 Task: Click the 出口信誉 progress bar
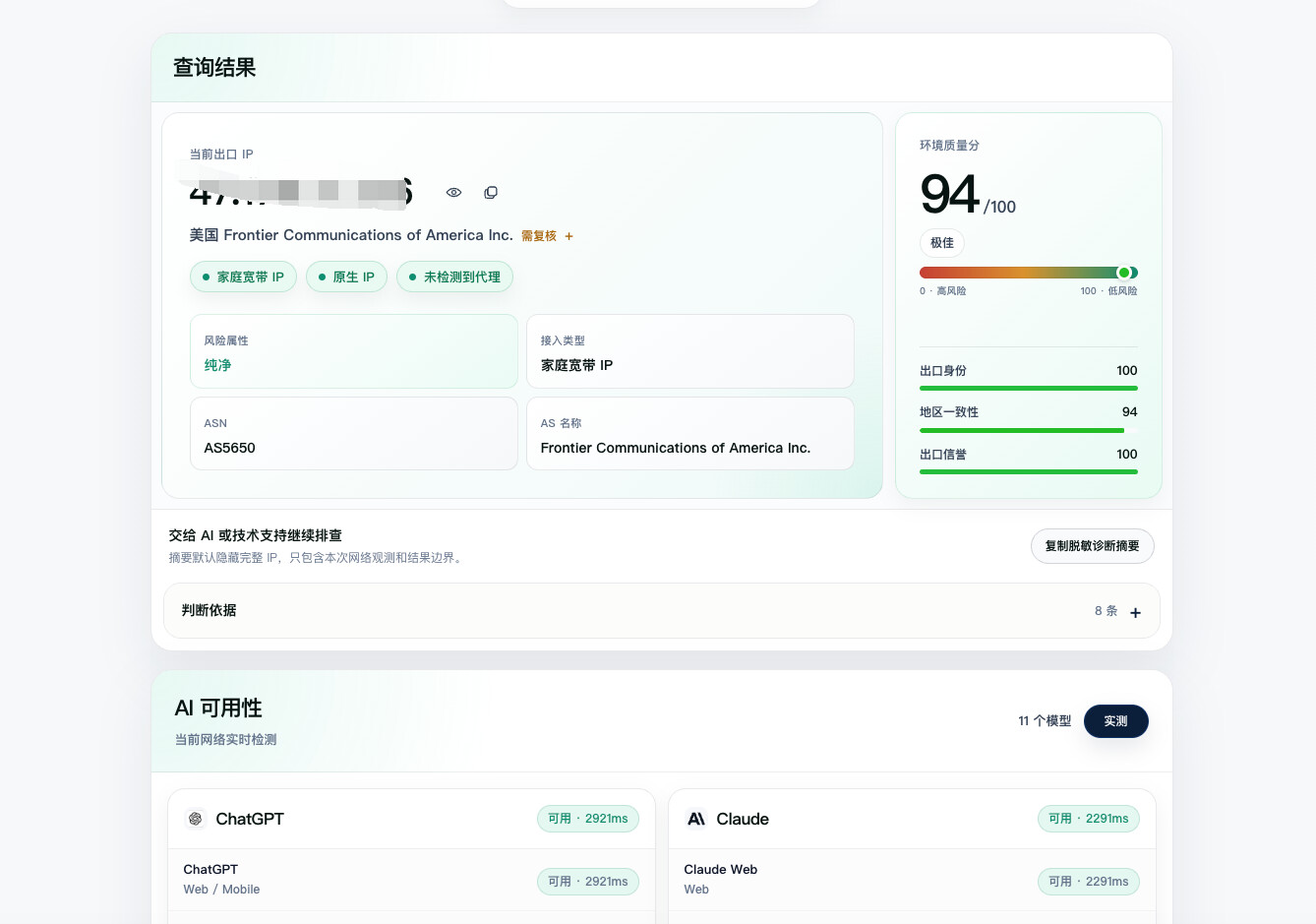point(1028,472)
